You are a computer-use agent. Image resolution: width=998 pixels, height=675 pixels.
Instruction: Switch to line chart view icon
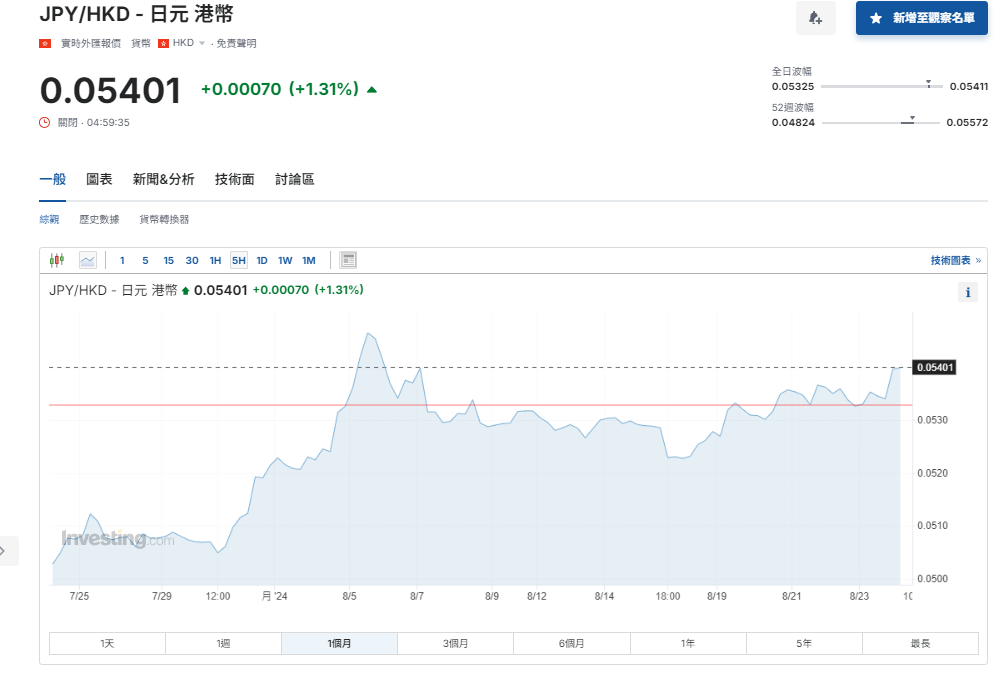point(88,259)
